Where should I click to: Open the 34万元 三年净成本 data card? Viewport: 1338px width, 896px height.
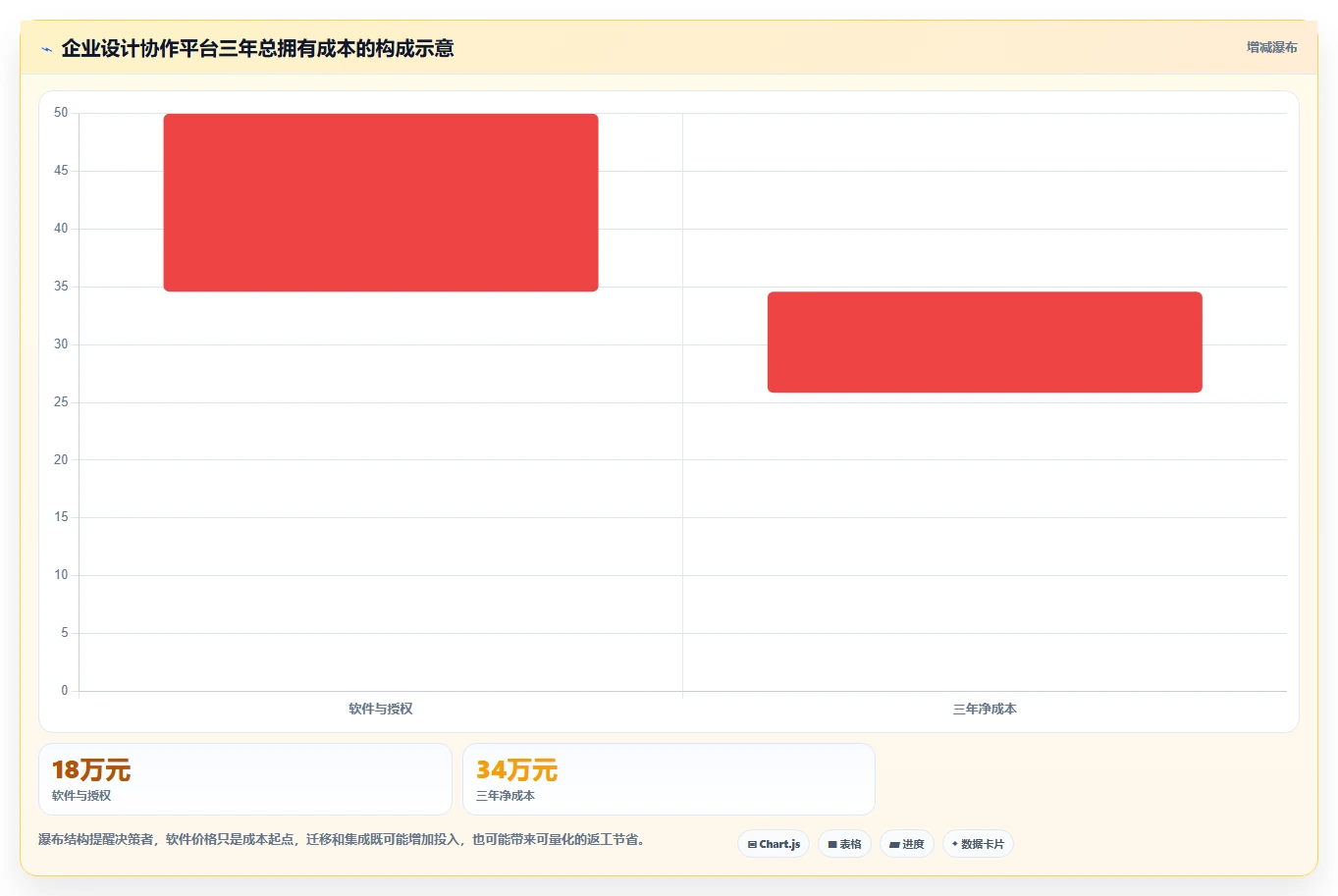pos(669,779)
